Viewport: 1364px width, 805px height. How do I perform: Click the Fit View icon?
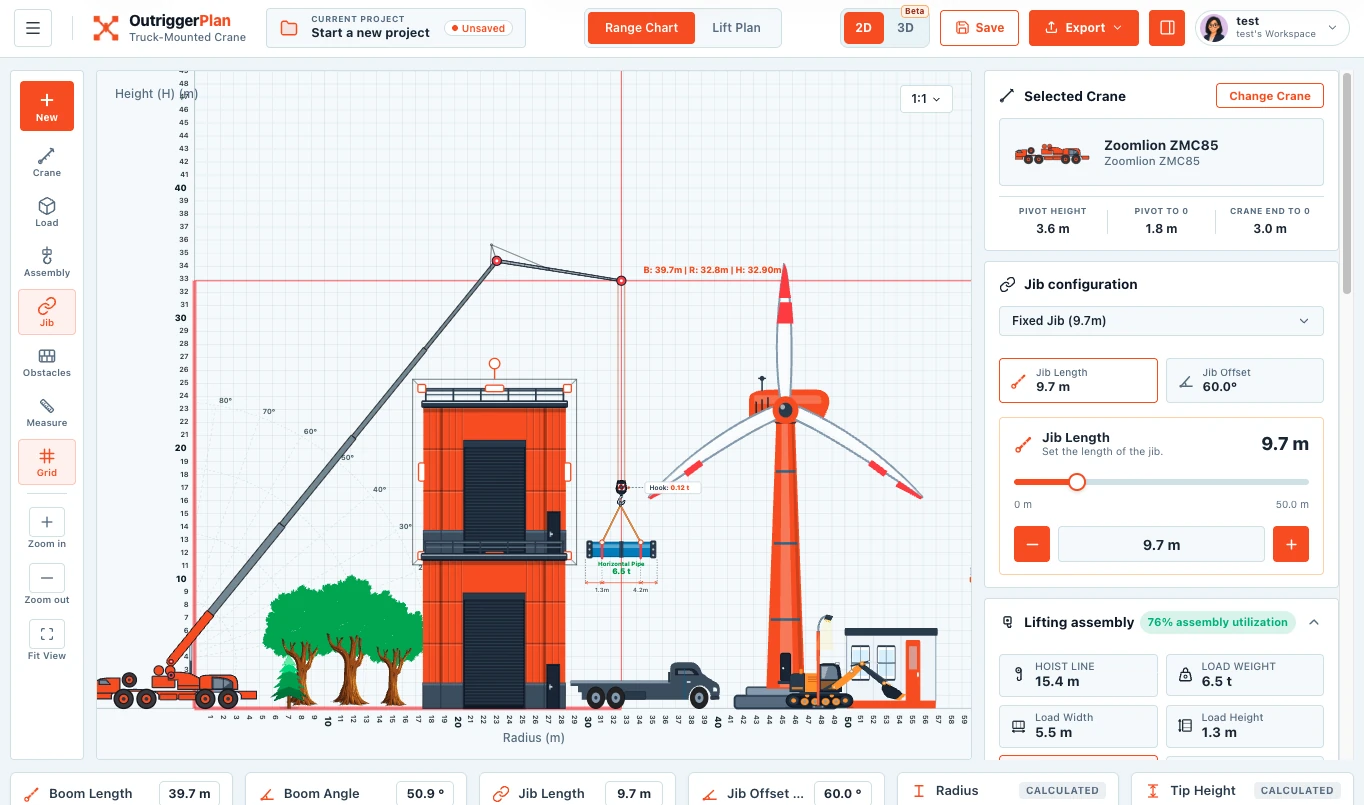coord(47,634)
